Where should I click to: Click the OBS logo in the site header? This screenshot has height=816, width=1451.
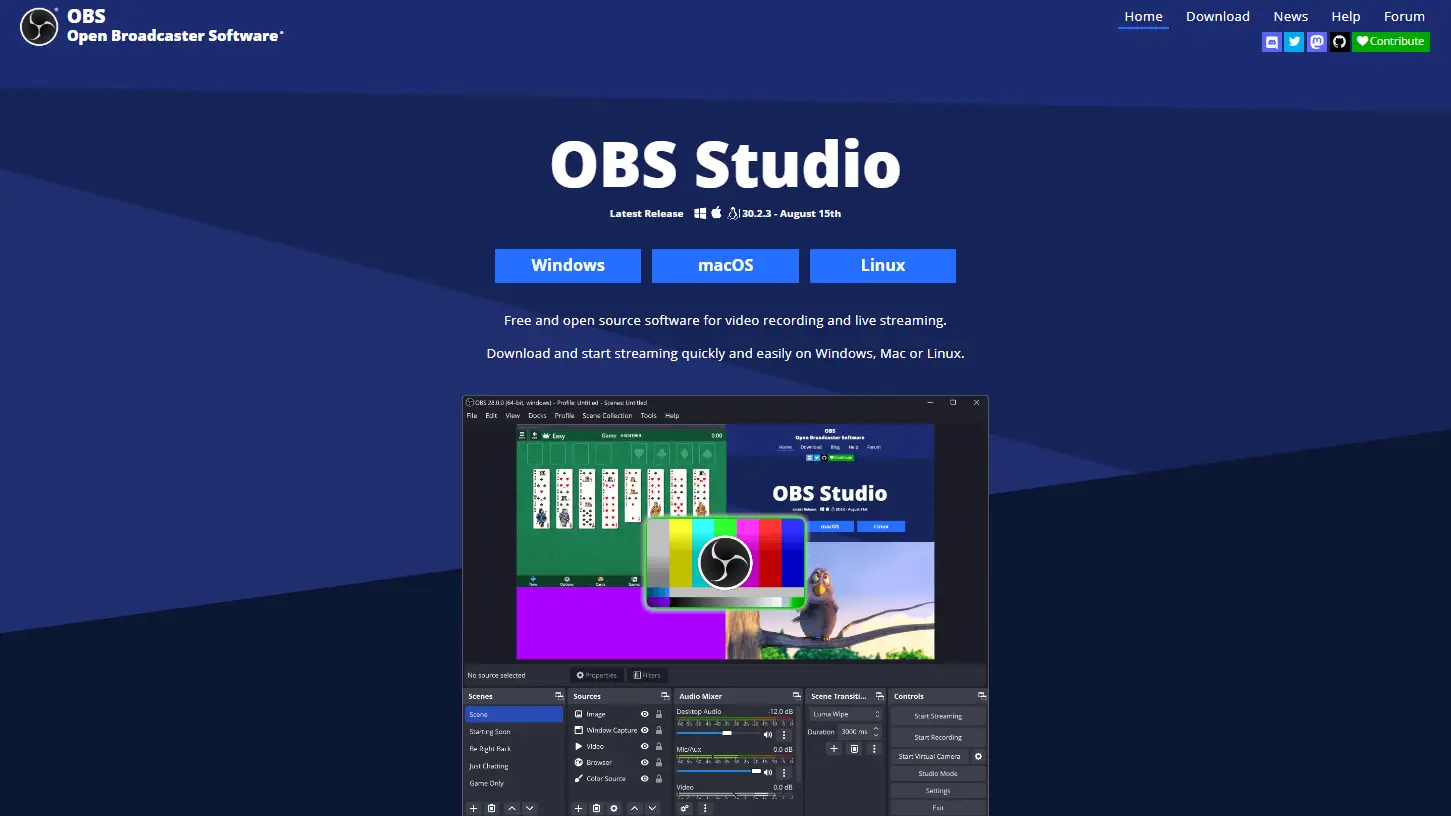click(39, 26)
